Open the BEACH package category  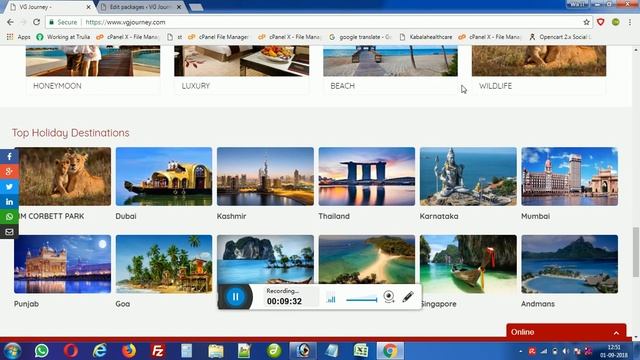[390, 70]
